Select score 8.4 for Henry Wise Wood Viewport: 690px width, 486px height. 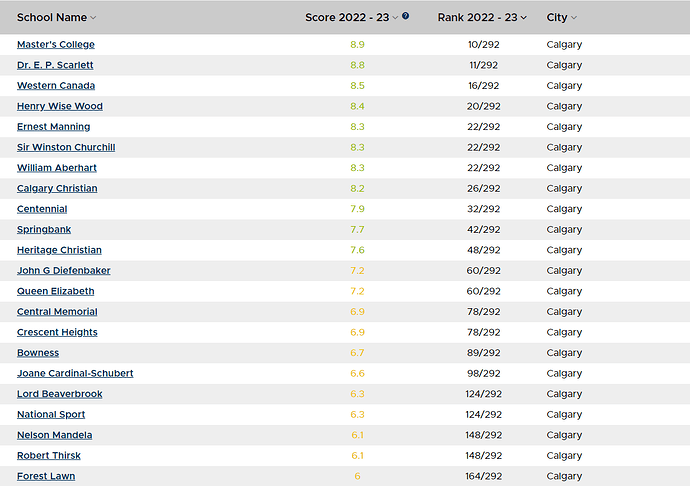(357, 106)
